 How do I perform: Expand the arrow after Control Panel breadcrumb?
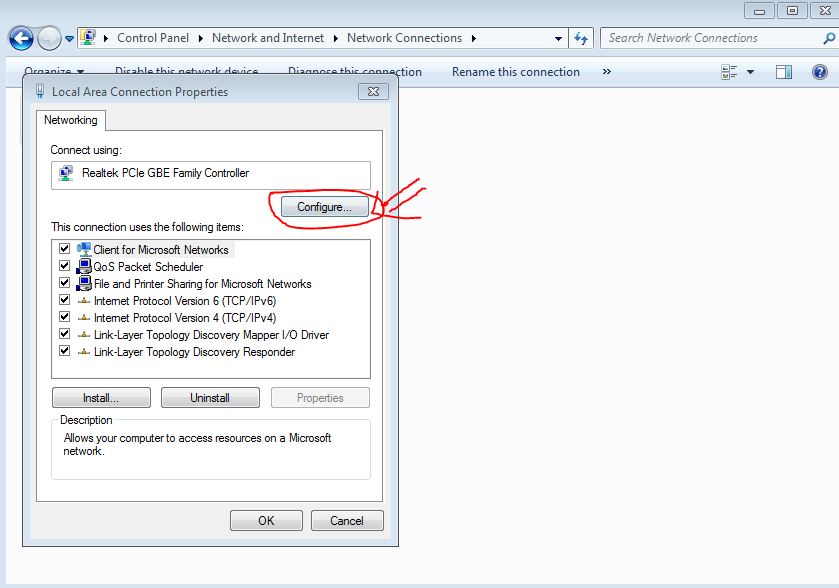point(201,39)
